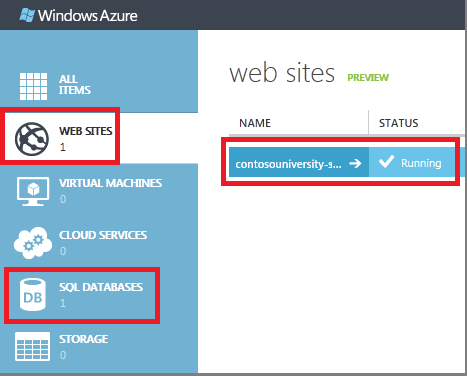
Task: Click the Virtual Machines count 0
Action: pos(63,199)
